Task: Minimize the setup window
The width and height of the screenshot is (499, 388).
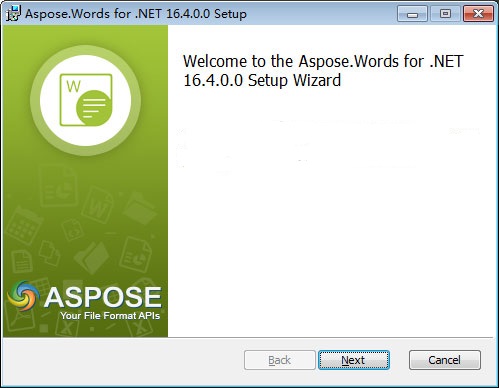Action: pos(412,14)
